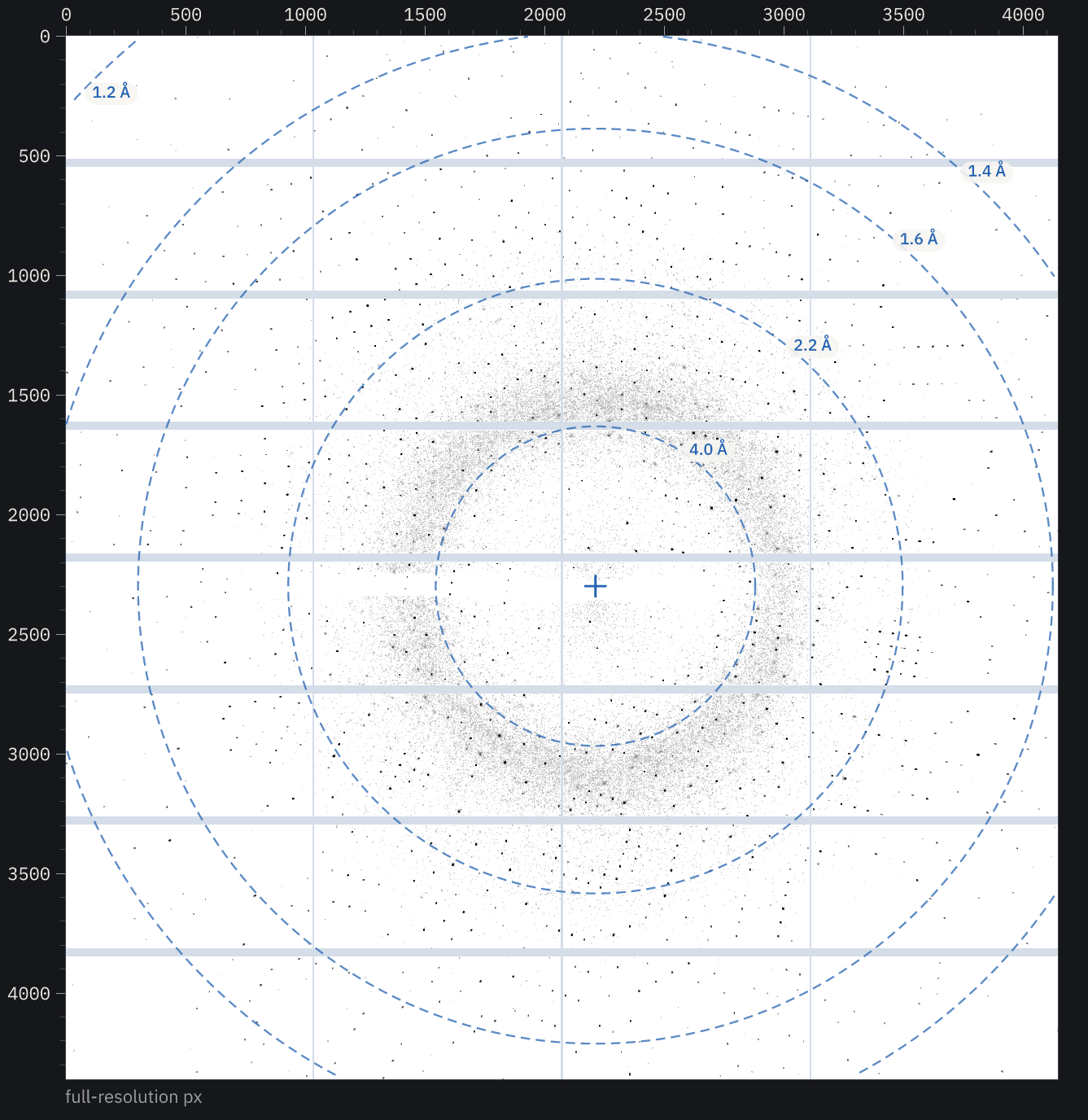Select the 2500 tick label on the top axis
The height and width of the screenshot is (1120, 1088).
coord(664,15)
